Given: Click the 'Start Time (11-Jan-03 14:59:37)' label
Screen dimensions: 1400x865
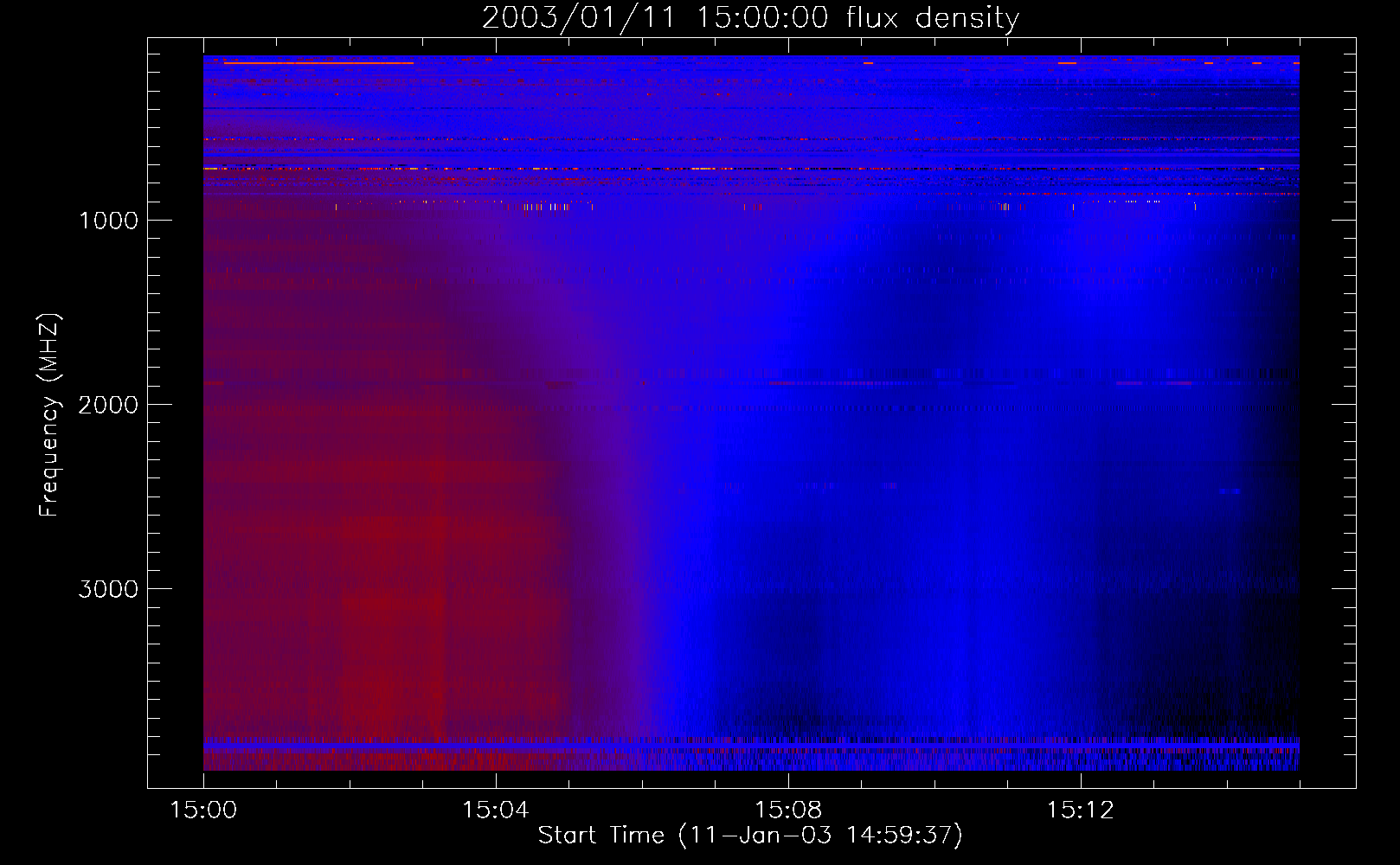Looking at the screenshot, I should coord(750,836).
